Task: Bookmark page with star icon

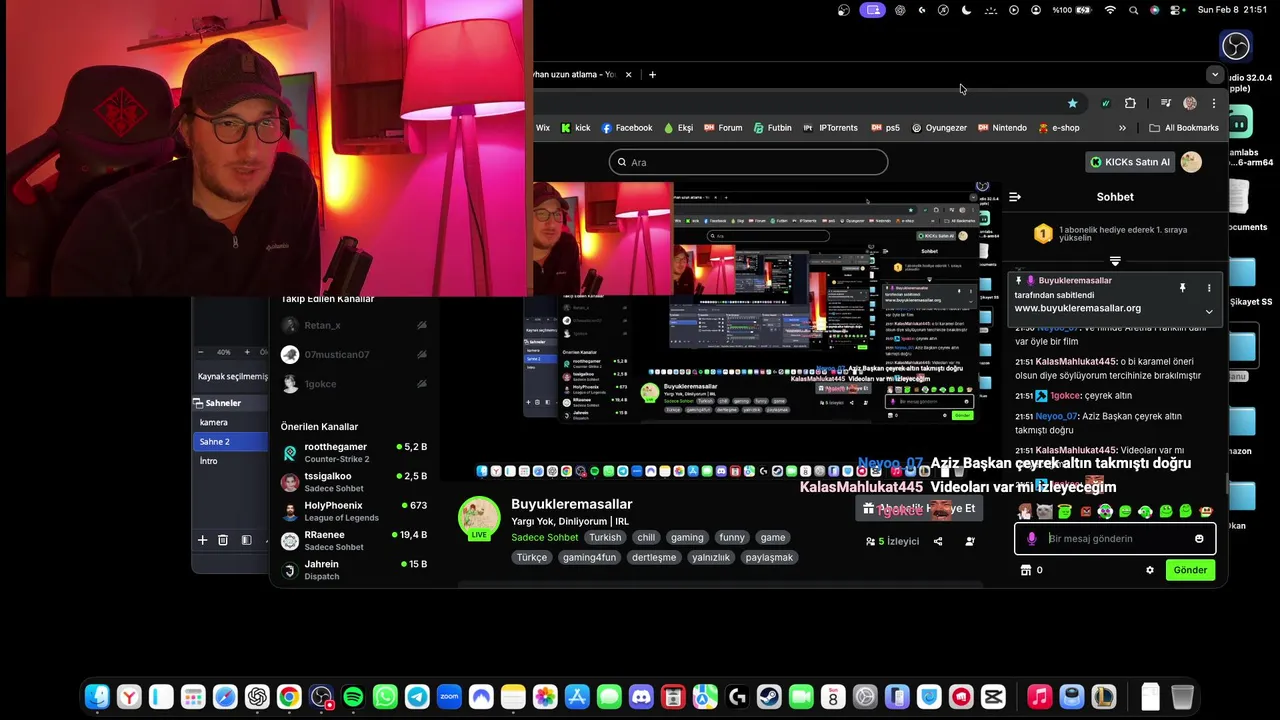Action: 1072,103
